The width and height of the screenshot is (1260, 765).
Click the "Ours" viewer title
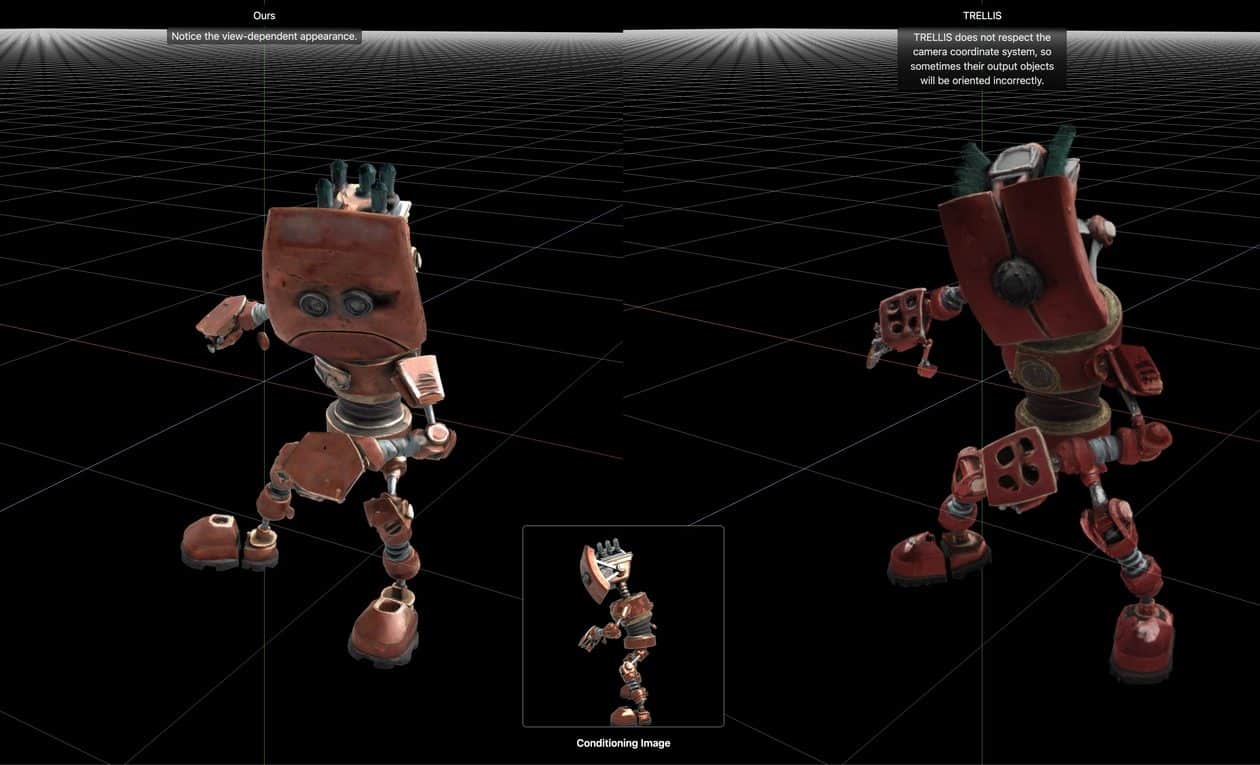pos(264,16)
